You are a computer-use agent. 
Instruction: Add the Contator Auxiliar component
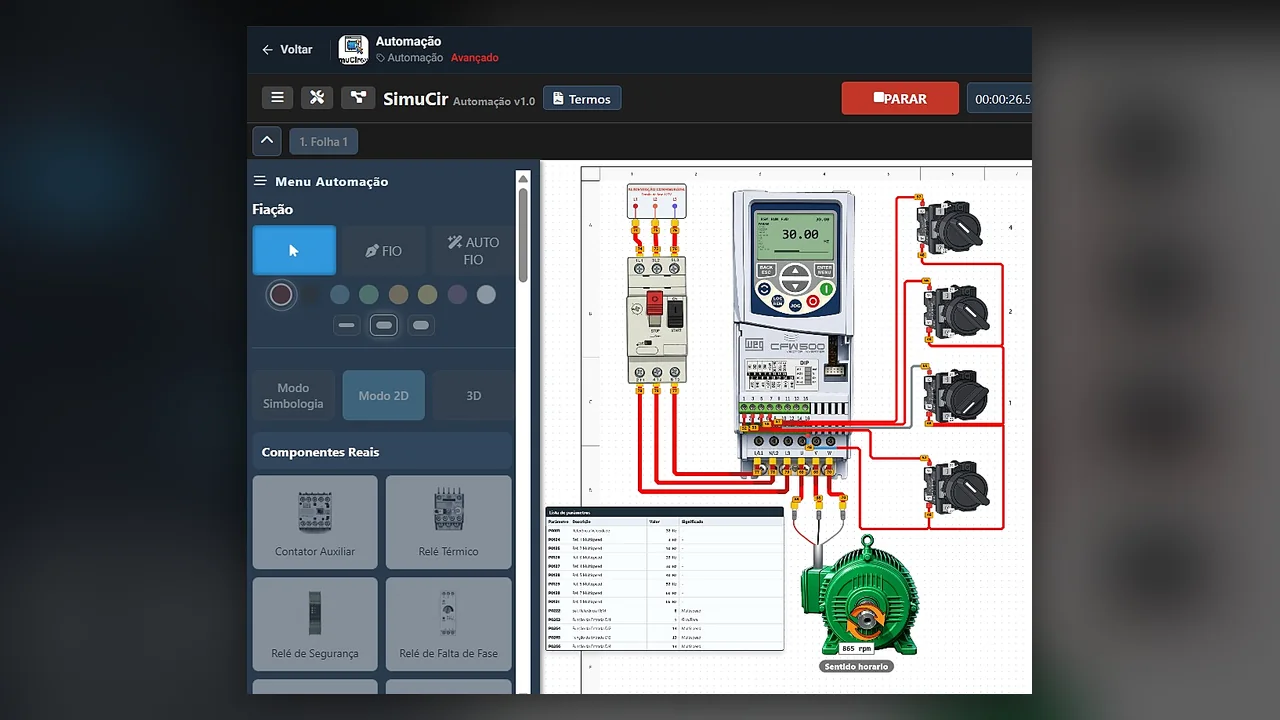[315, 522]
